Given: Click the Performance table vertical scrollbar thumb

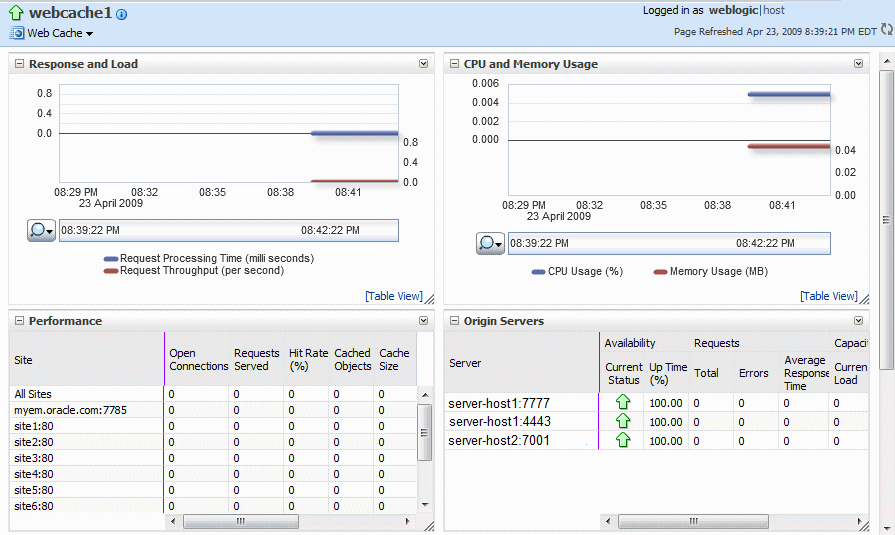Looking at the screenshot, I should pyautogui.click(x=425, y=432).
